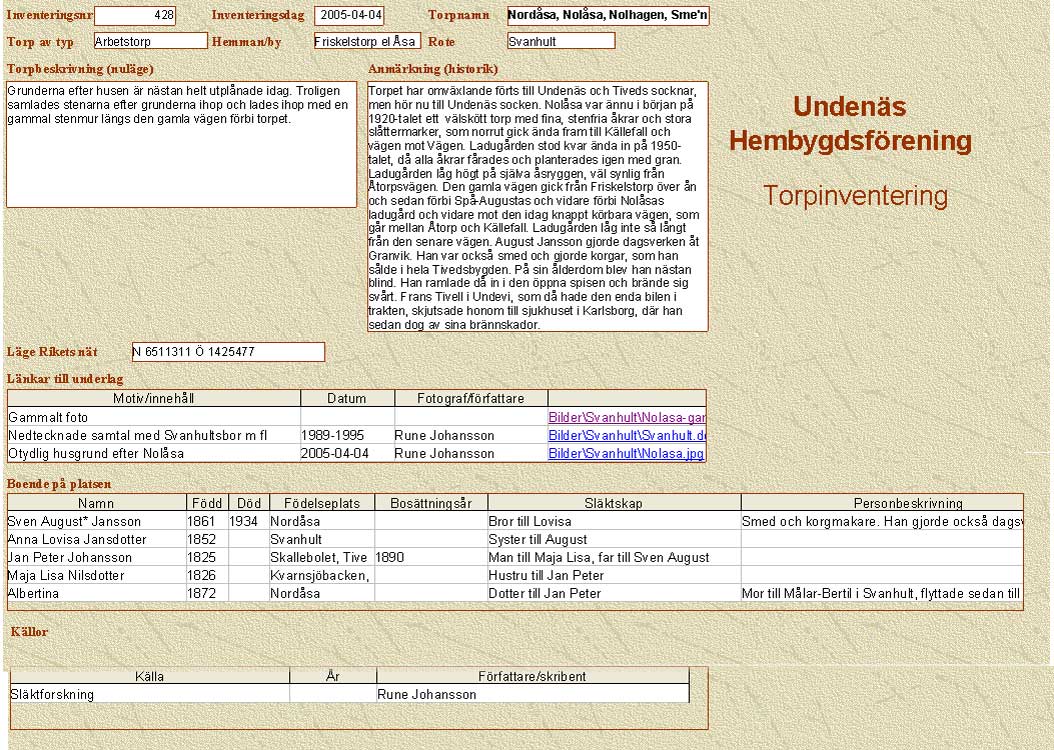Click the Motiv/innehåll column header
Screen dimensions: 1054x750
[x=153, y=398]
